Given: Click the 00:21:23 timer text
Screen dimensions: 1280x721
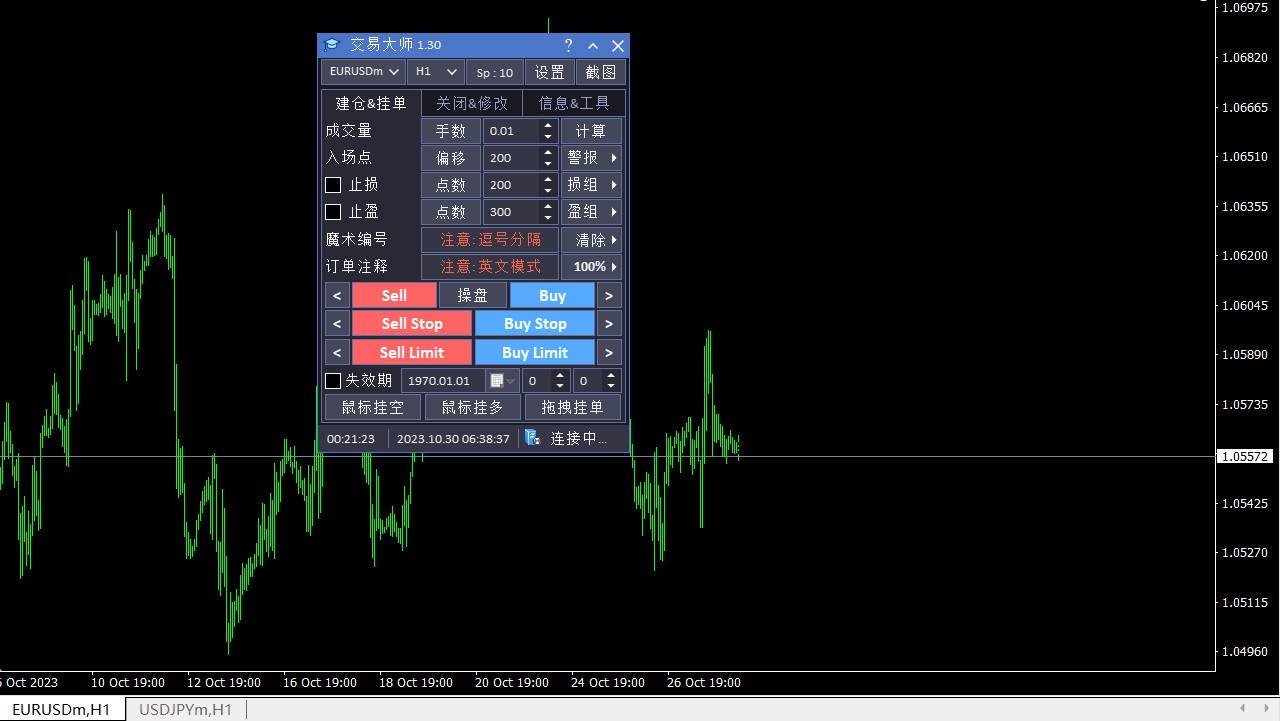Looking at the screenshot, I should pyautogui.click(x=351, y=439).
